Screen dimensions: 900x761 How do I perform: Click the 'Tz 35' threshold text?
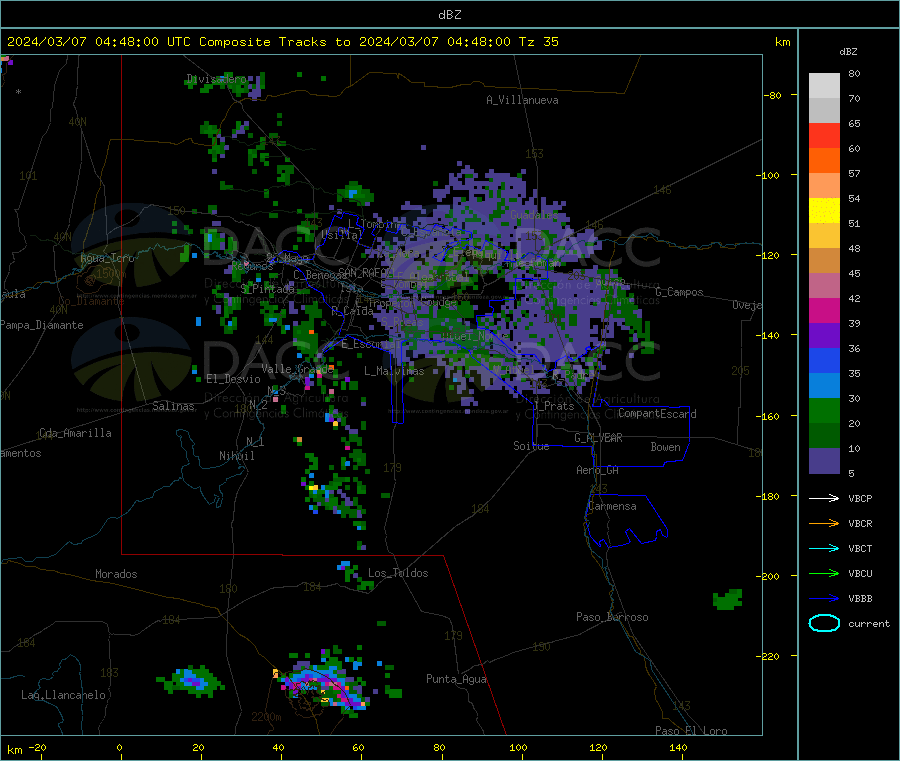538,42
